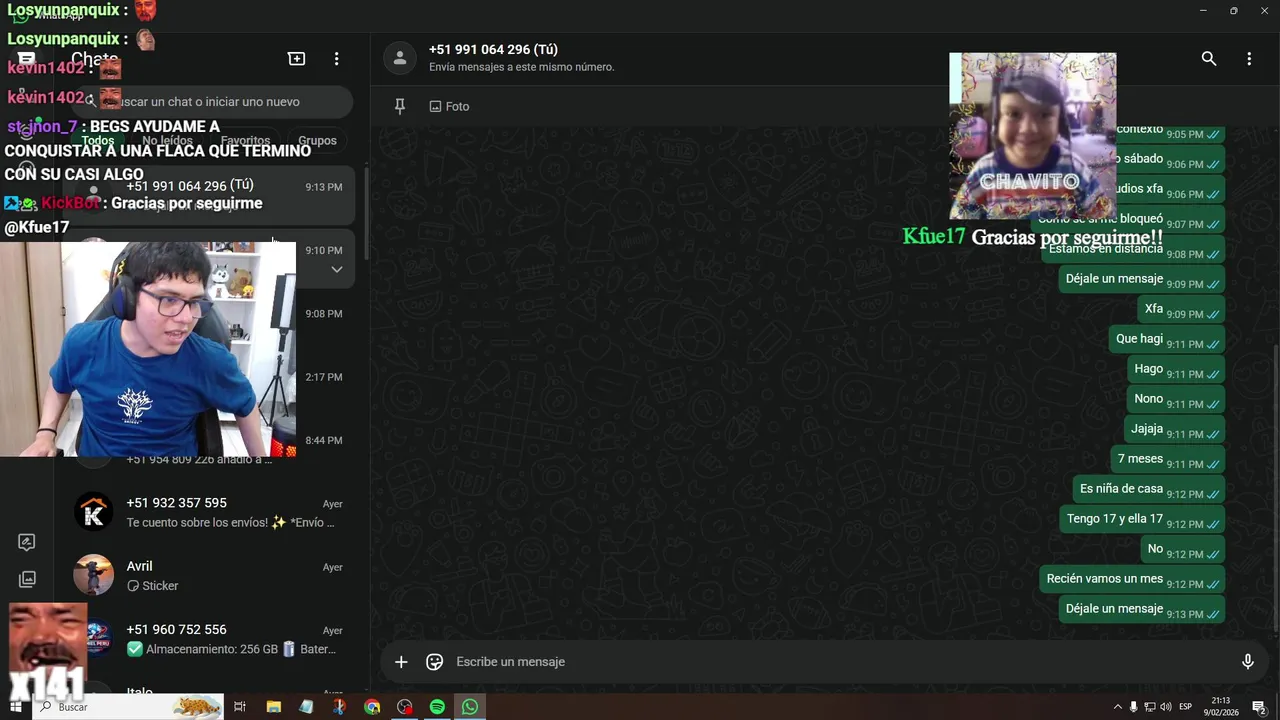Image resolution: width=1280 pixels, height=720 pixels.
Task: Open Google Chrome from the taskbar
Action: click(372, 707)
